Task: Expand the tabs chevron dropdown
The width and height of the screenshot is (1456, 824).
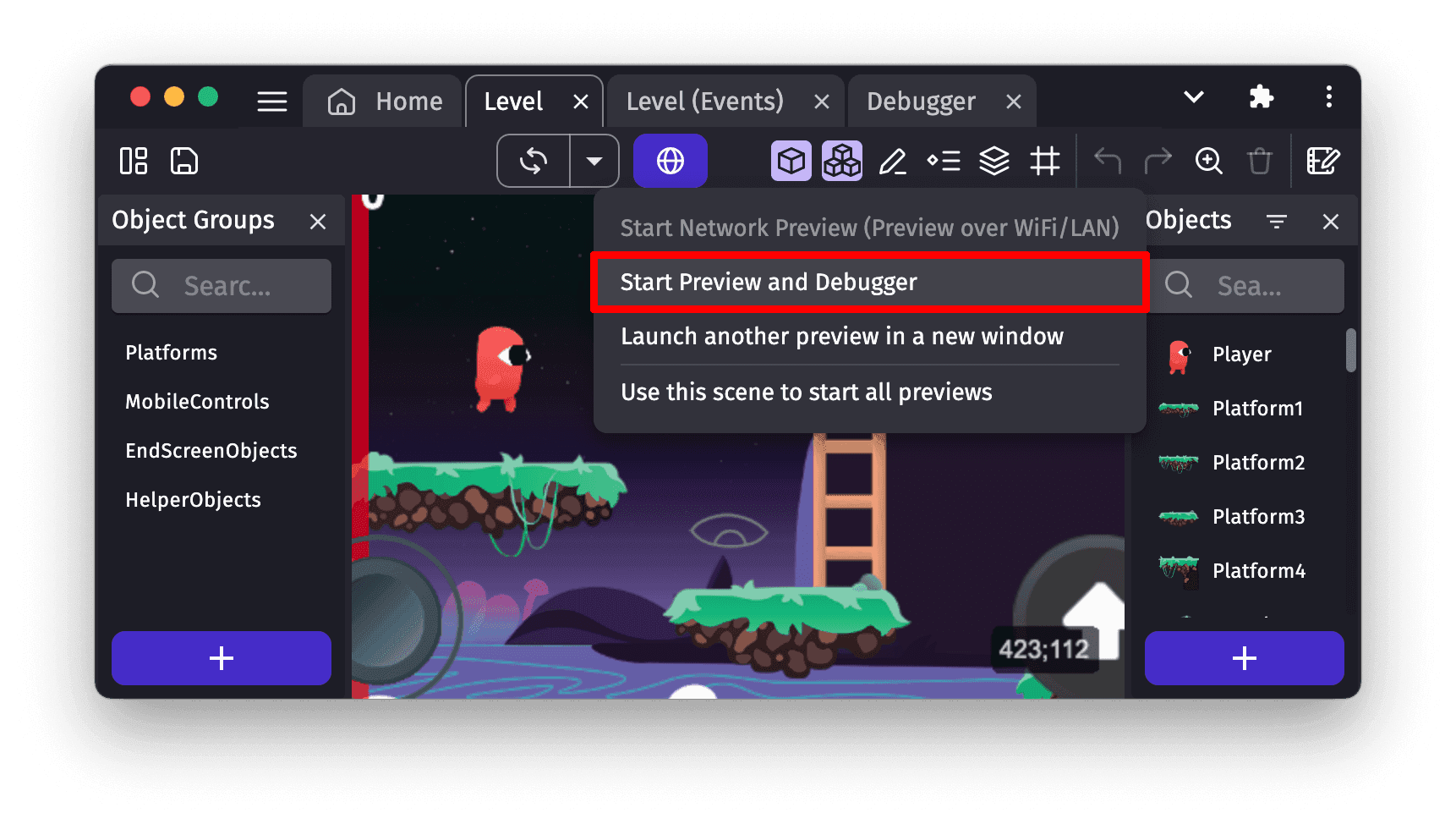Action: [1193, 97]
